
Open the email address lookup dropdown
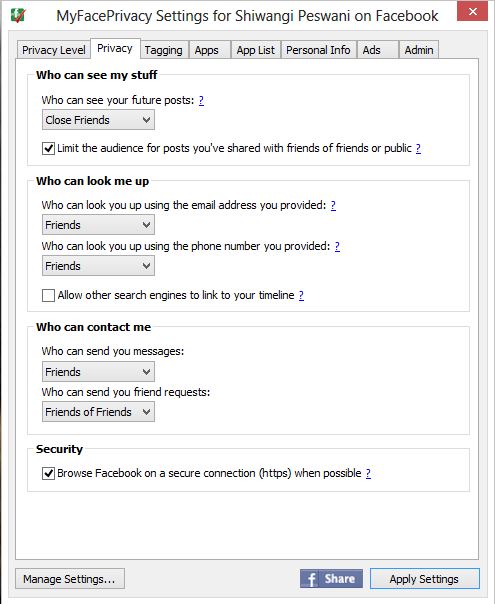[x=98, y=225]
